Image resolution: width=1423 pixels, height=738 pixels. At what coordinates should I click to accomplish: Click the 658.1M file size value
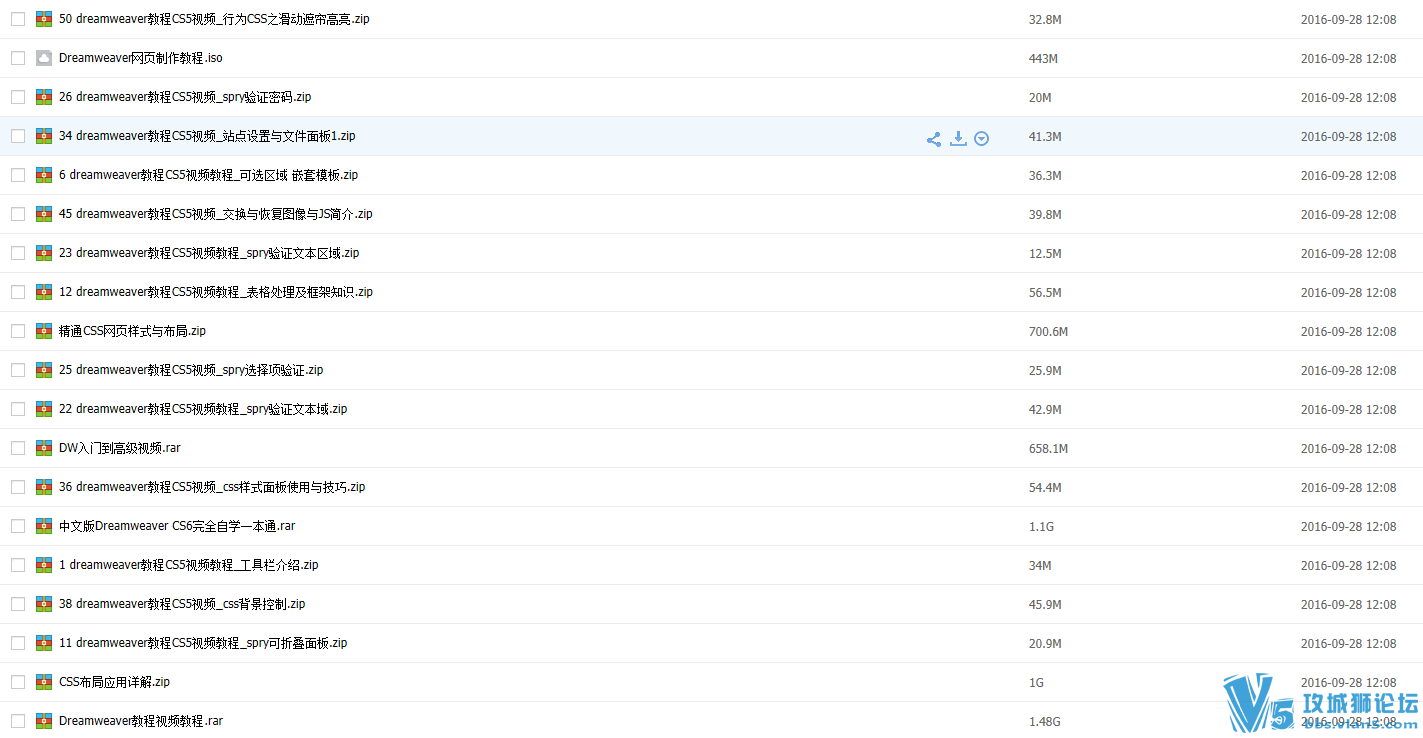pos(1048,449)
